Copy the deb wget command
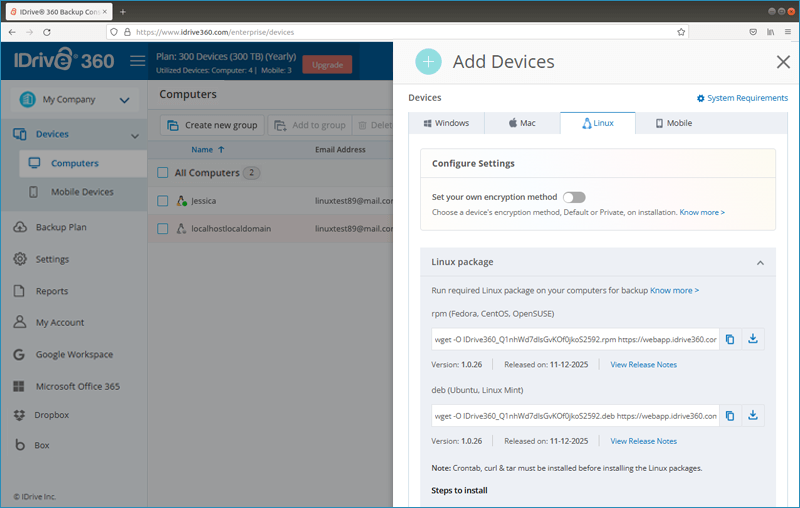Viewport: 800px width, 508px height. tap(730, 415)
